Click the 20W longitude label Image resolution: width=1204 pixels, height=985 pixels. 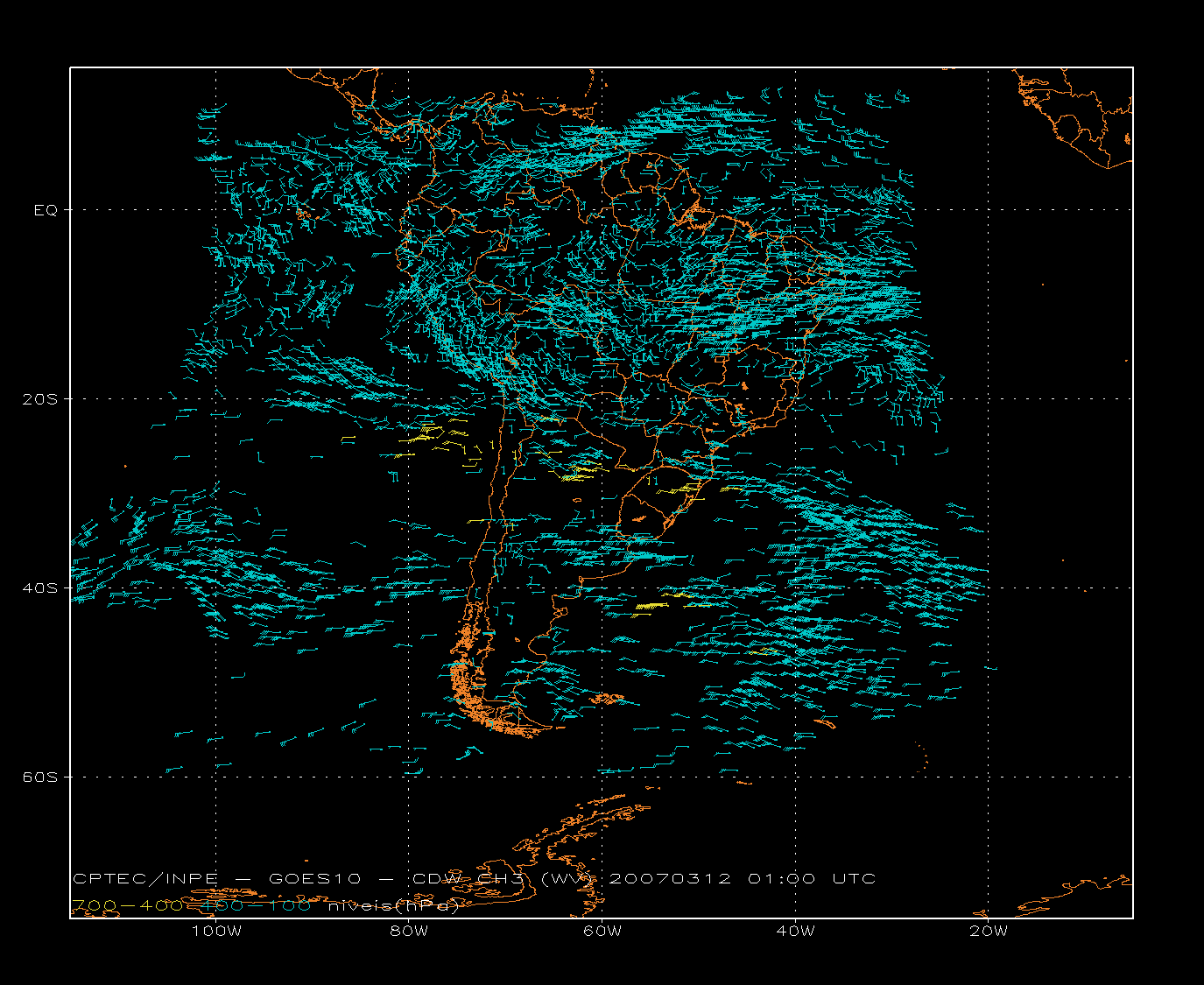pos(989,932)
